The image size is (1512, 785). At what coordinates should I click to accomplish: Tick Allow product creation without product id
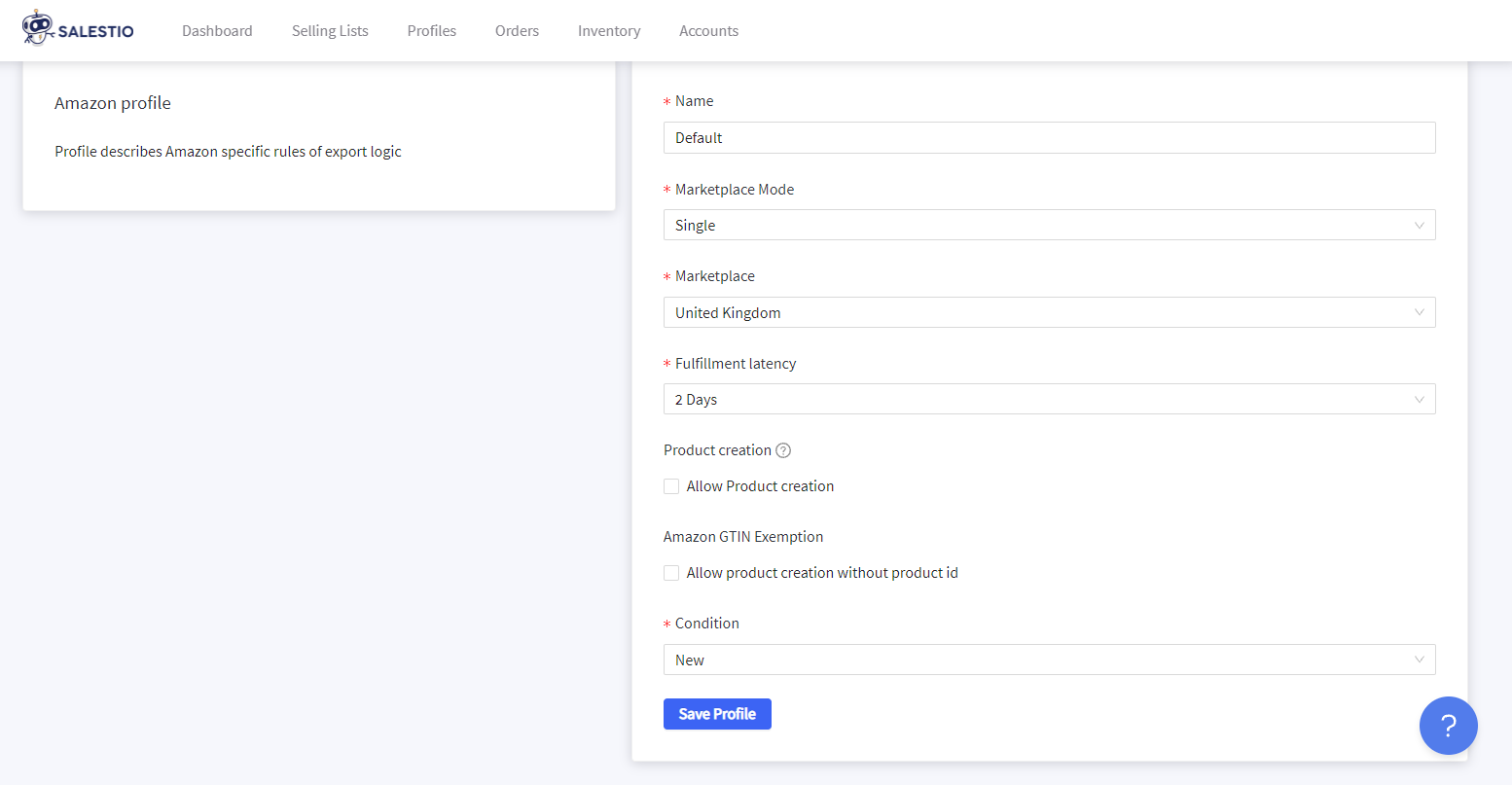(x=671, y=573)
